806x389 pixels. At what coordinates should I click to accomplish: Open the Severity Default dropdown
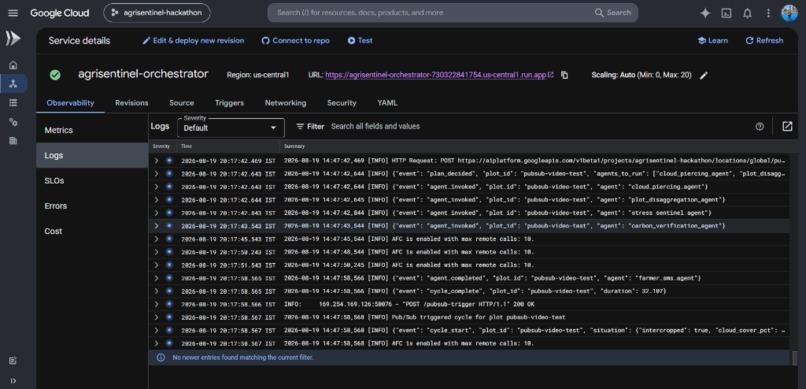click(x=231, y=127)
